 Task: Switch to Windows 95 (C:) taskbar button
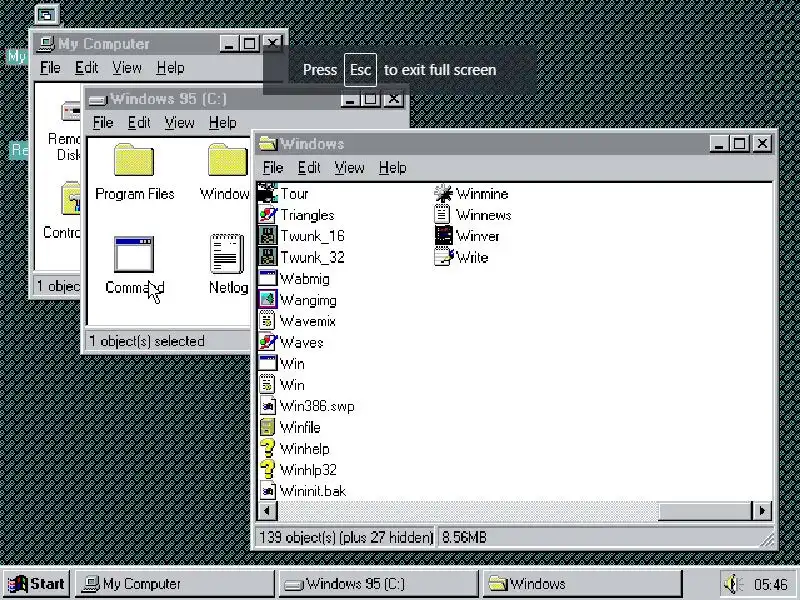click(x=378, y=584)
